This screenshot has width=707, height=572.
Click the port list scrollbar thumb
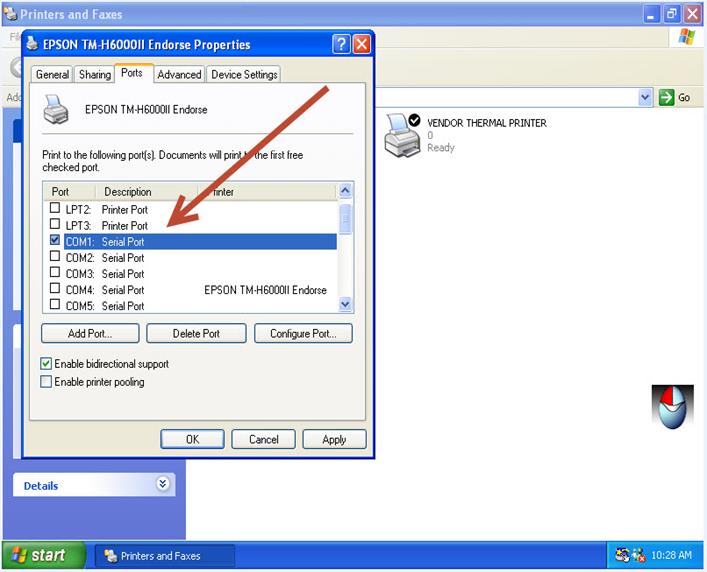(345, 219)
